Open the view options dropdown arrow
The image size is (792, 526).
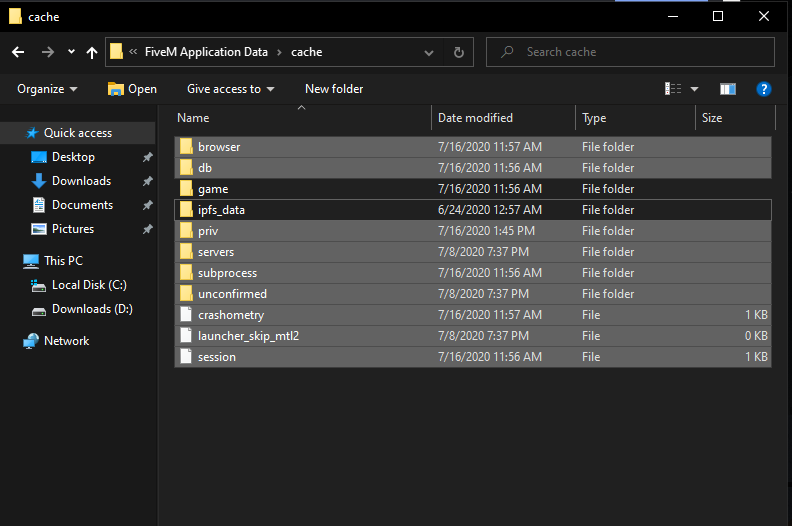coord(695,89)
